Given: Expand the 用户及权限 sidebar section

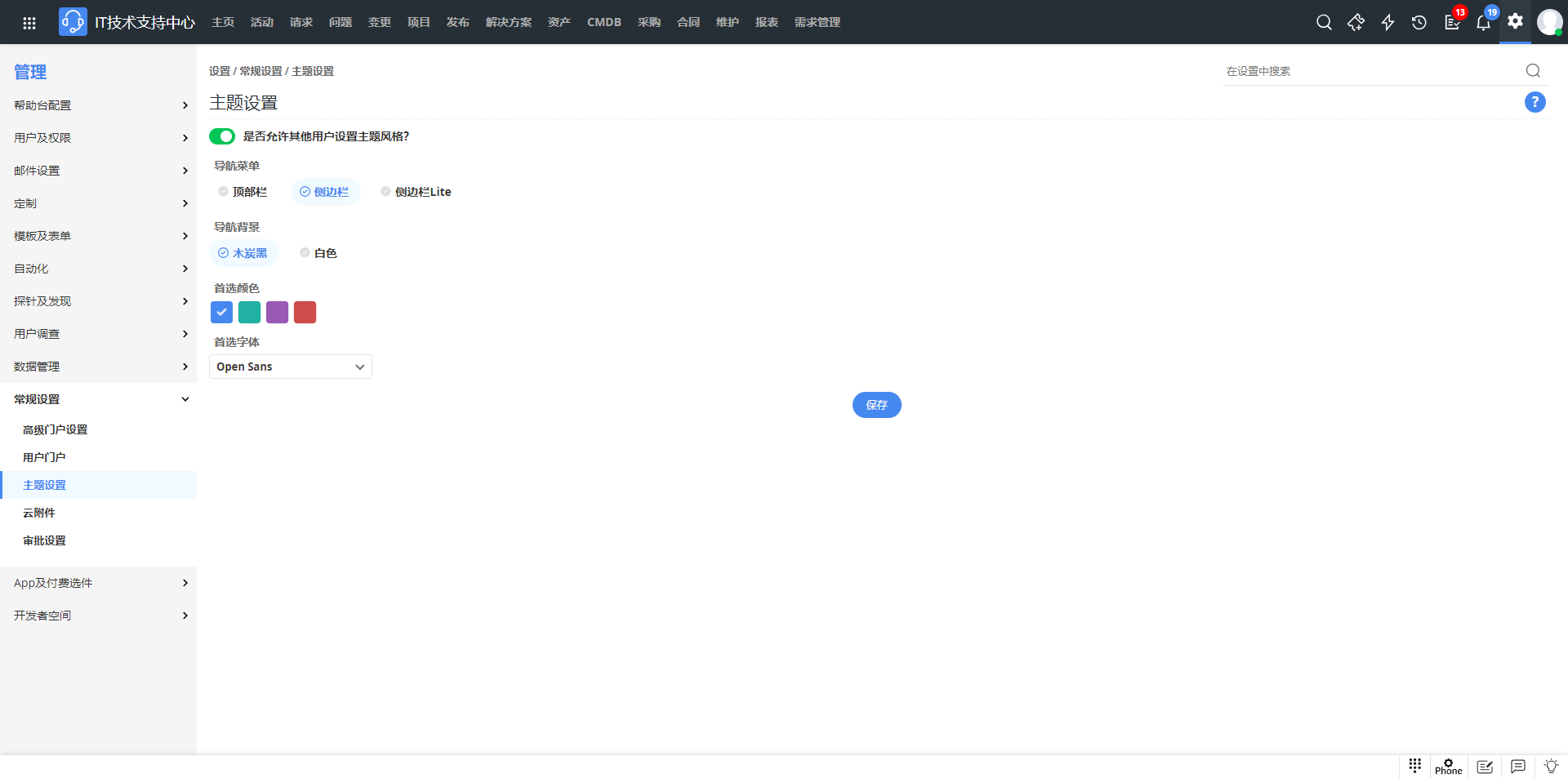Looking at the screenshot, I should coord(98,138).
